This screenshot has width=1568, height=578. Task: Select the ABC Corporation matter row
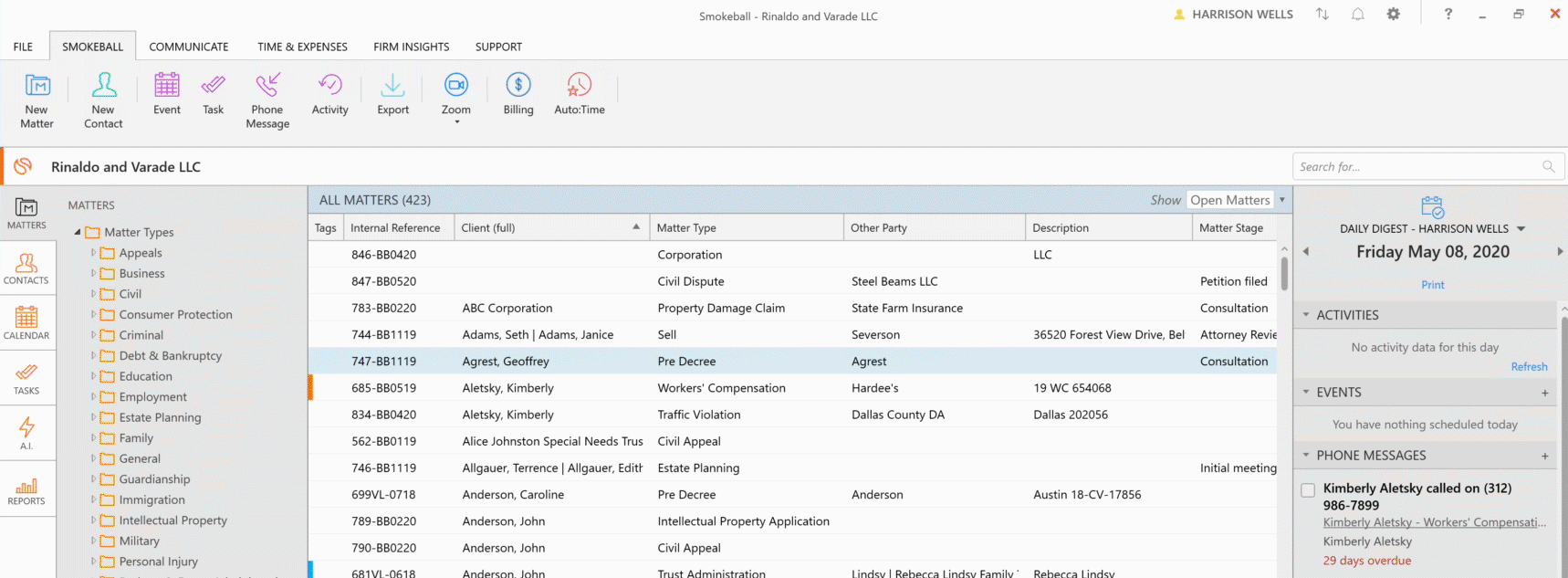[x=792, y=308]
